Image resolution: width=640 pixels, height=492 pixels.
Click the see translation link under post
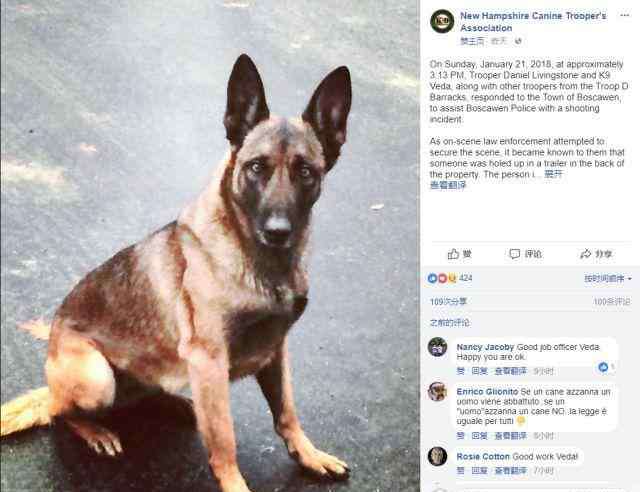448,185
